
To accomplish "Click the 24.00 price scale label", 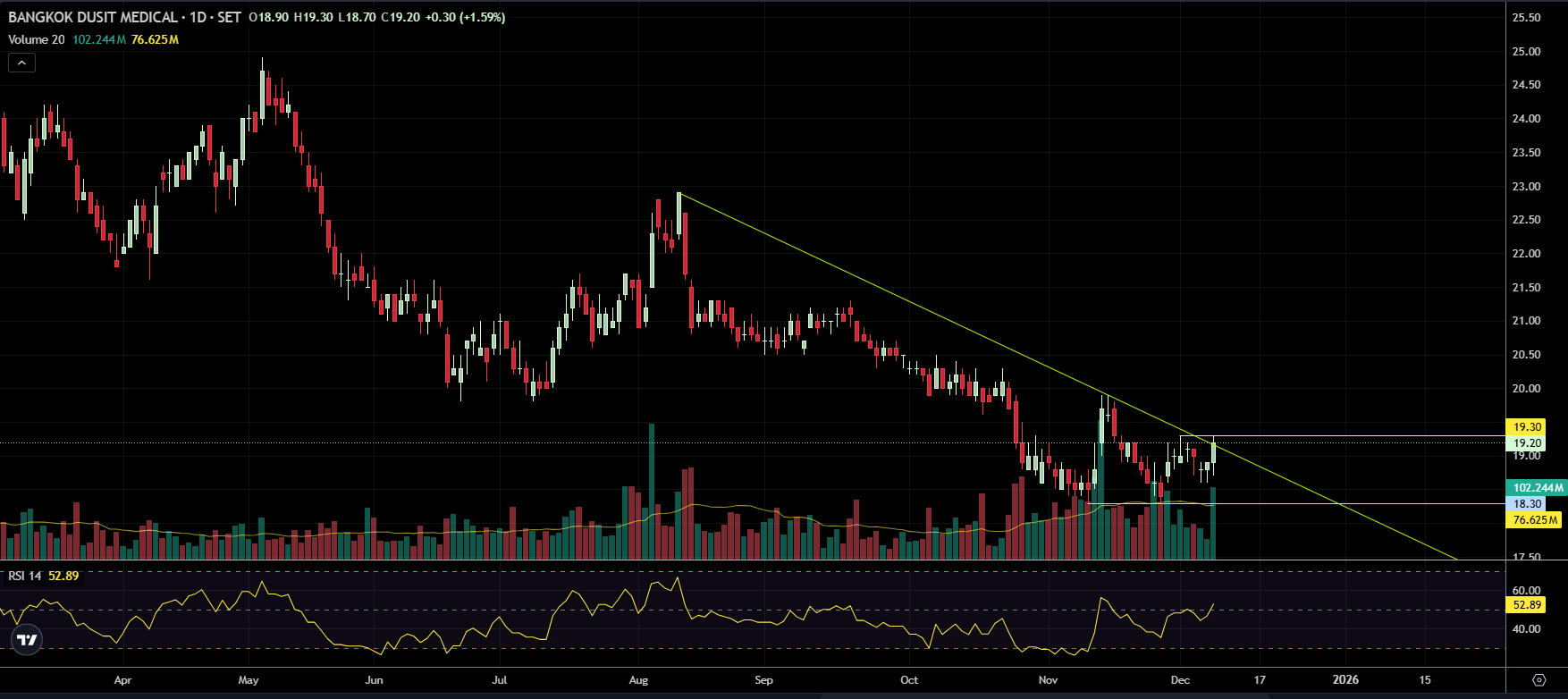I will (x=1526, y=119).
